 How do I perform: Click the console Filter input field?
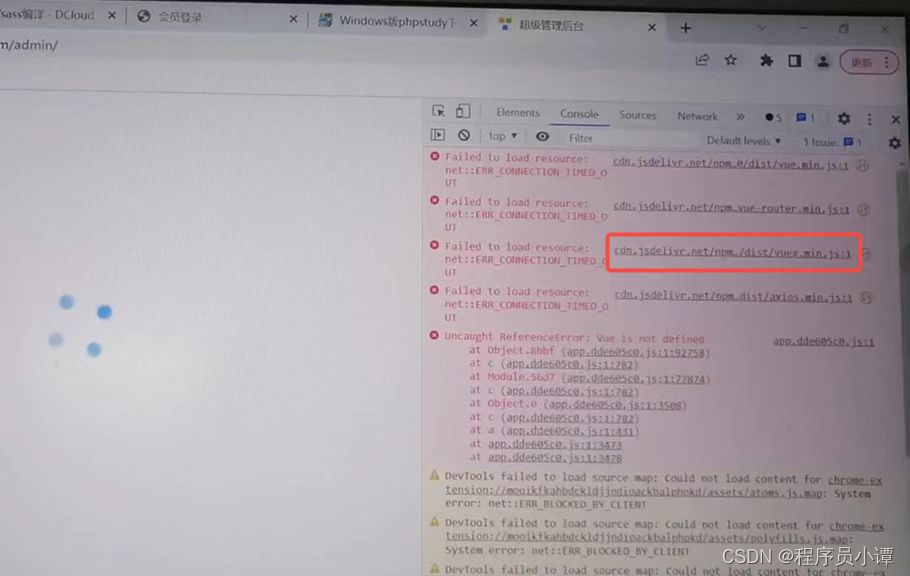click(620, 139)
